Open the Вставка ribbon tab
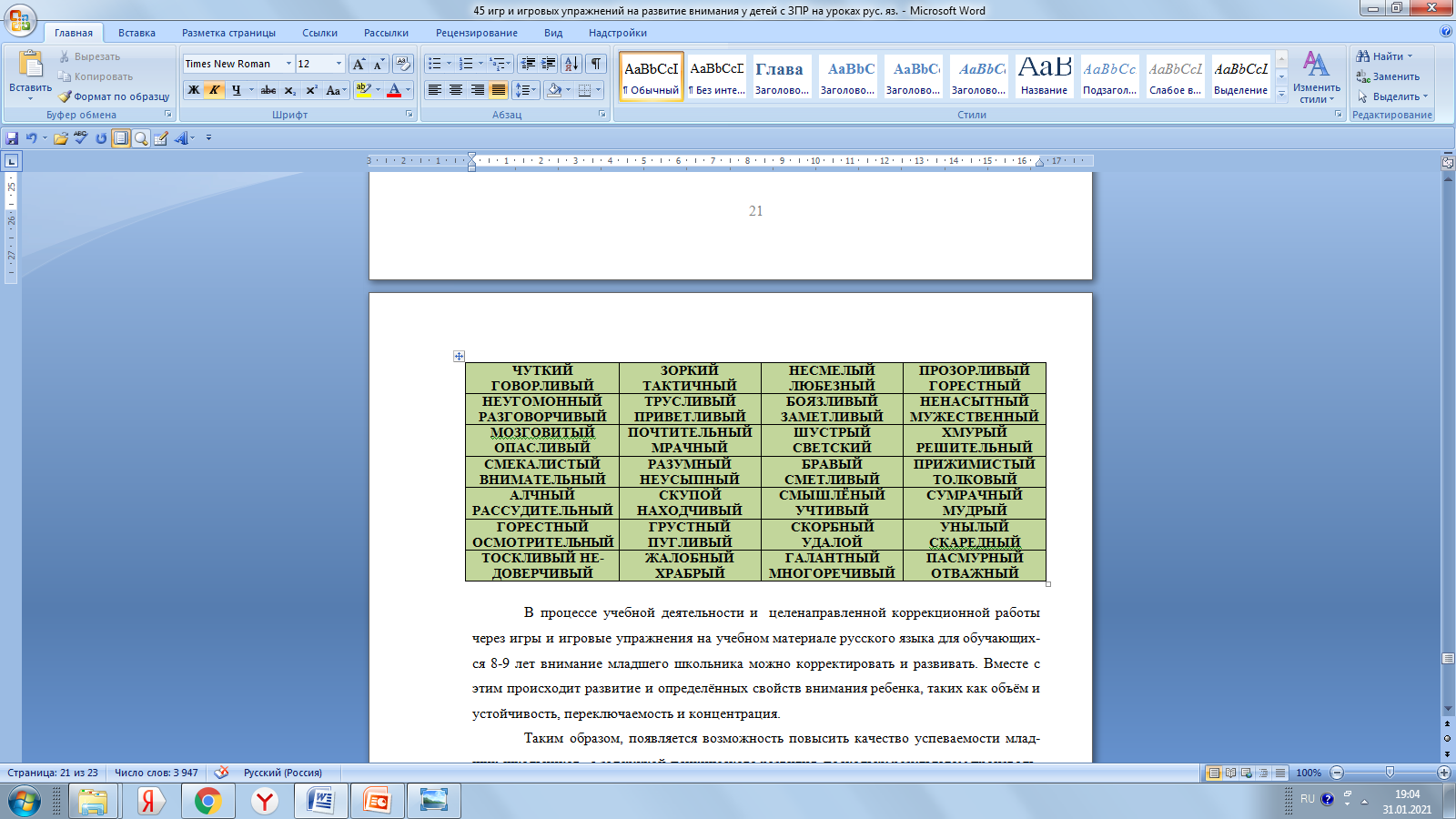Viewport: 1456px width, 819px height. click(x=136, y=33)
